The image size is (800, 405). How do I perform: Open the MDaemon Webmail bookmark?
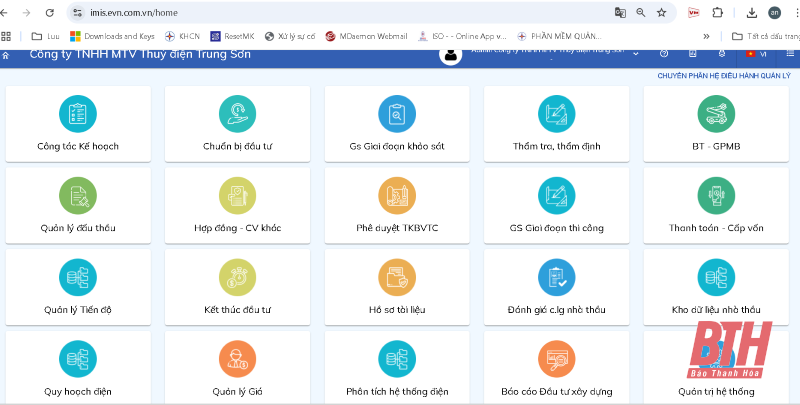click(364, 36)
